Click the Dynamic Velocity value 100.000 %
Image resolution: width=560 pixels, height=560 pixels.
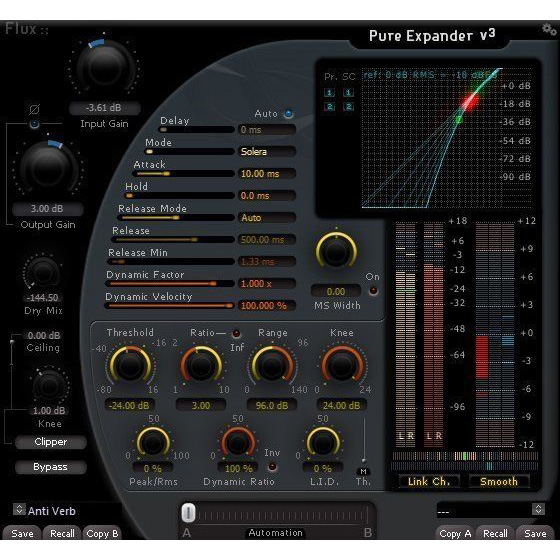[267, 306]
